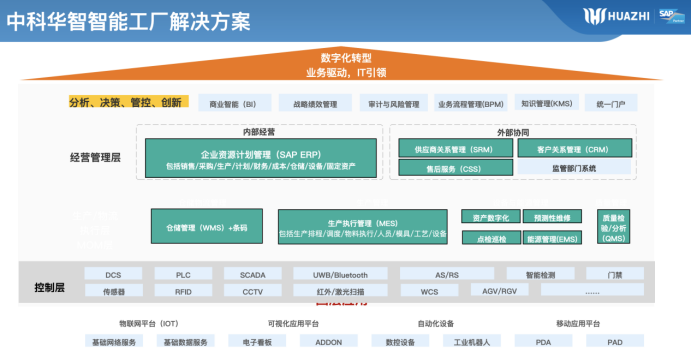This screenshot has width=691, height=364.
Task: Select the AGV/RGV box
Action: coord(499,290)
